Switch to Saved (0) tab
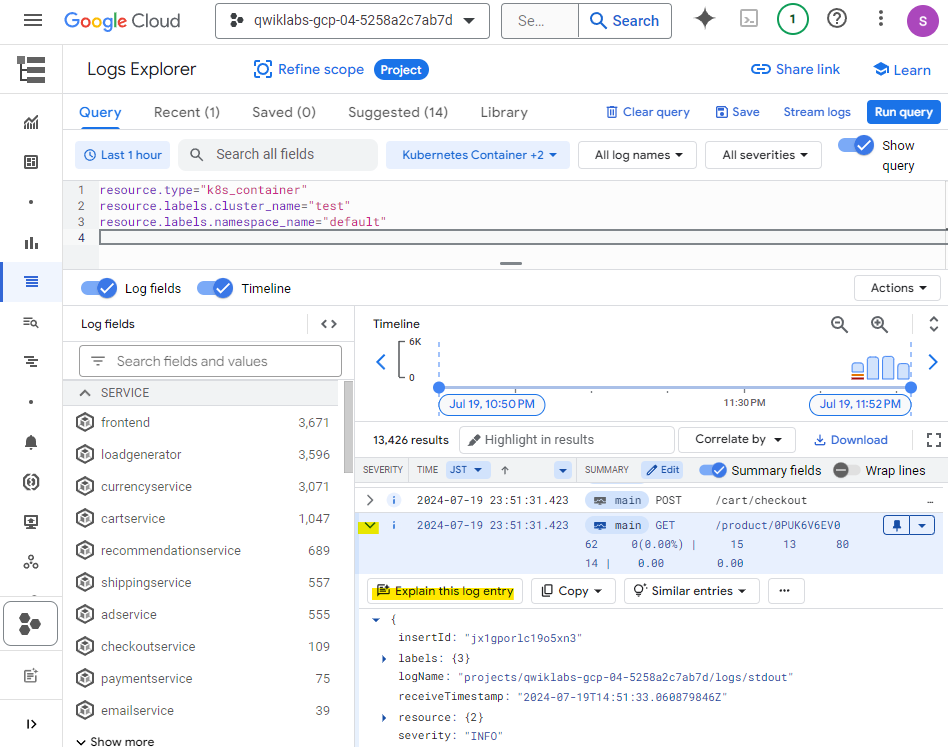 [284, 112]
